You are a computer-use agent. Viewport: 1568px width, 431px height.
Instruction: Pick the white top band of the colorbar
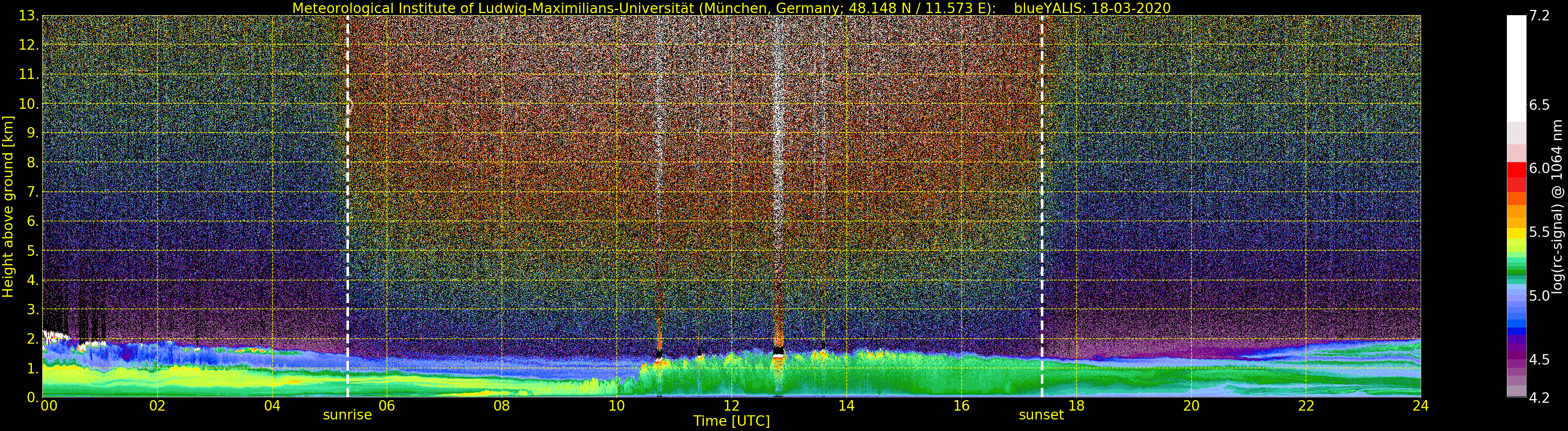pyautogui.click(x=1516, y=69)
